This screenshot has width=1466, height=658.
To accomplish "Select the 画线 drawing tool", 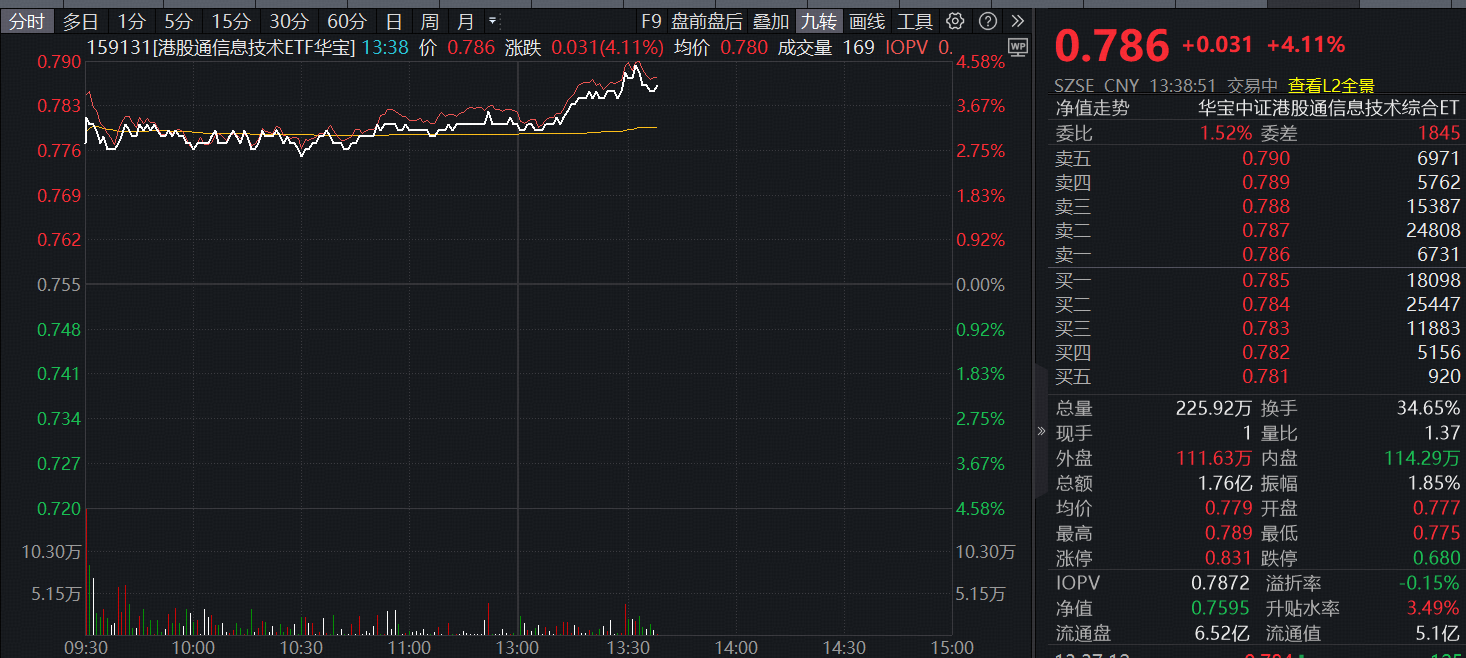I will 866,21.
